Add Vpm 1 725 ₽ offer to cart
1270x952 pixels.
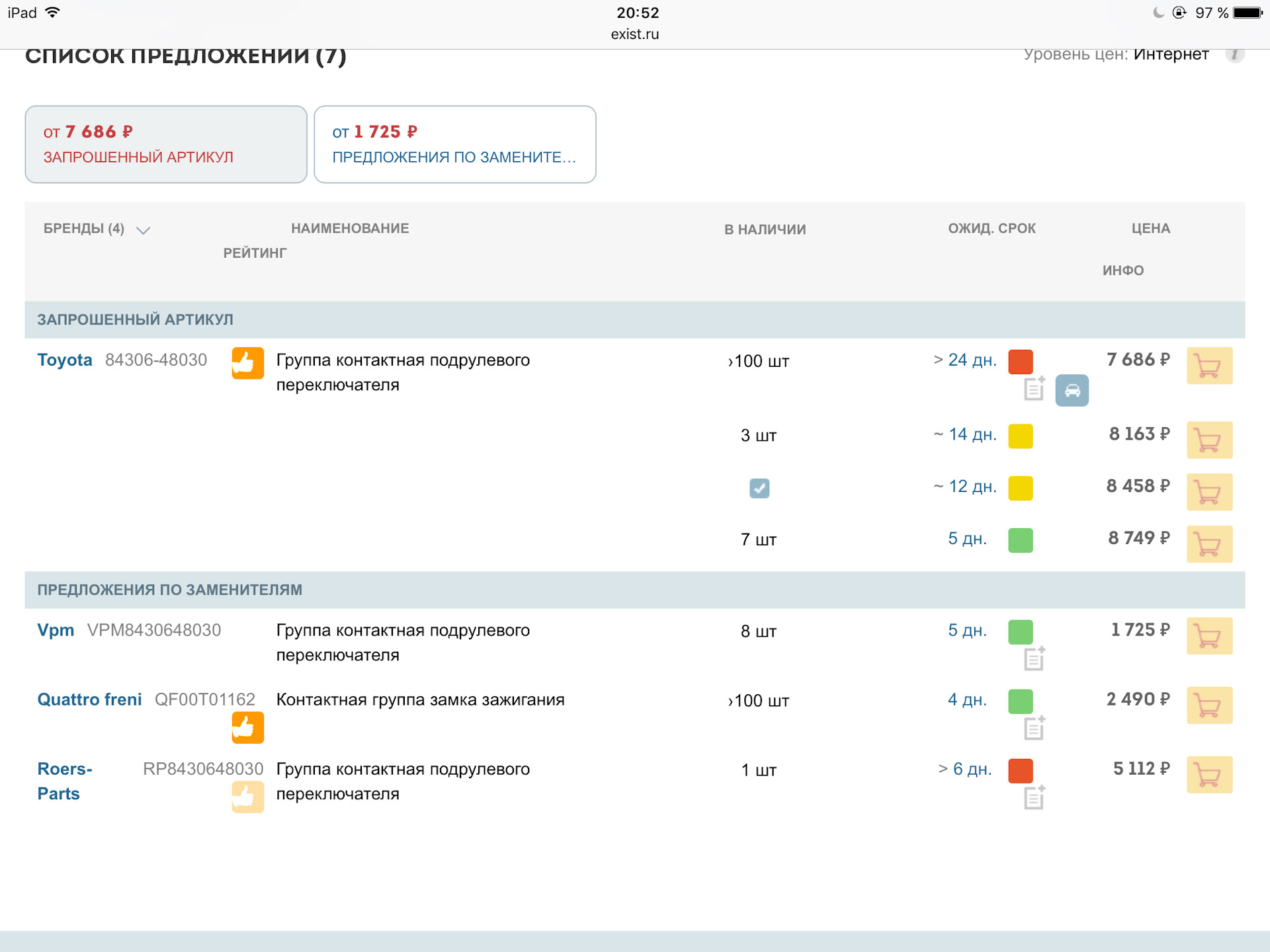[1209, 636]
